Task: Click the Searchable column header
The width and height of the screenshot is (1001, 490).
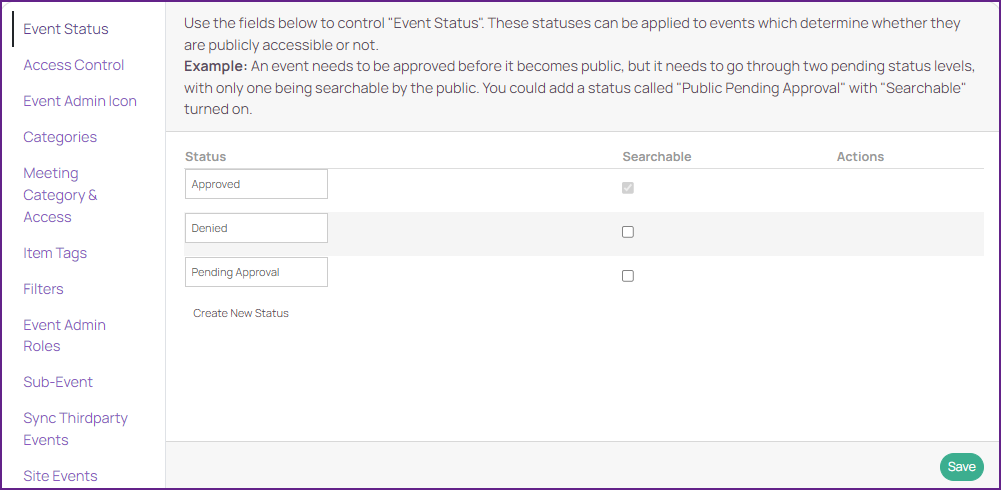Action: point(657,157)
